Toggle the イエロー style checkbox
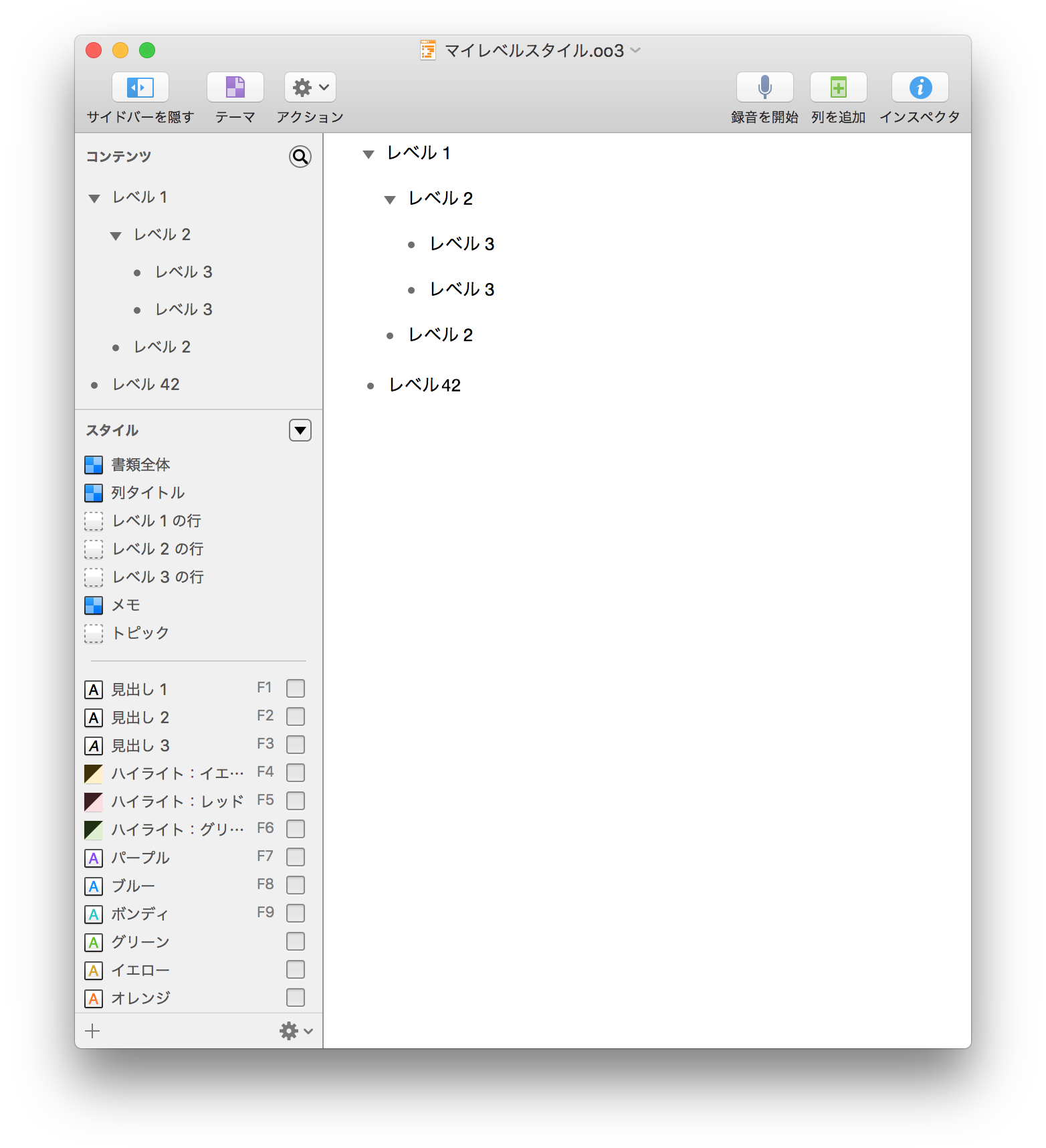The height and width of the screenshot is (1148, 1046). point(296,969)
